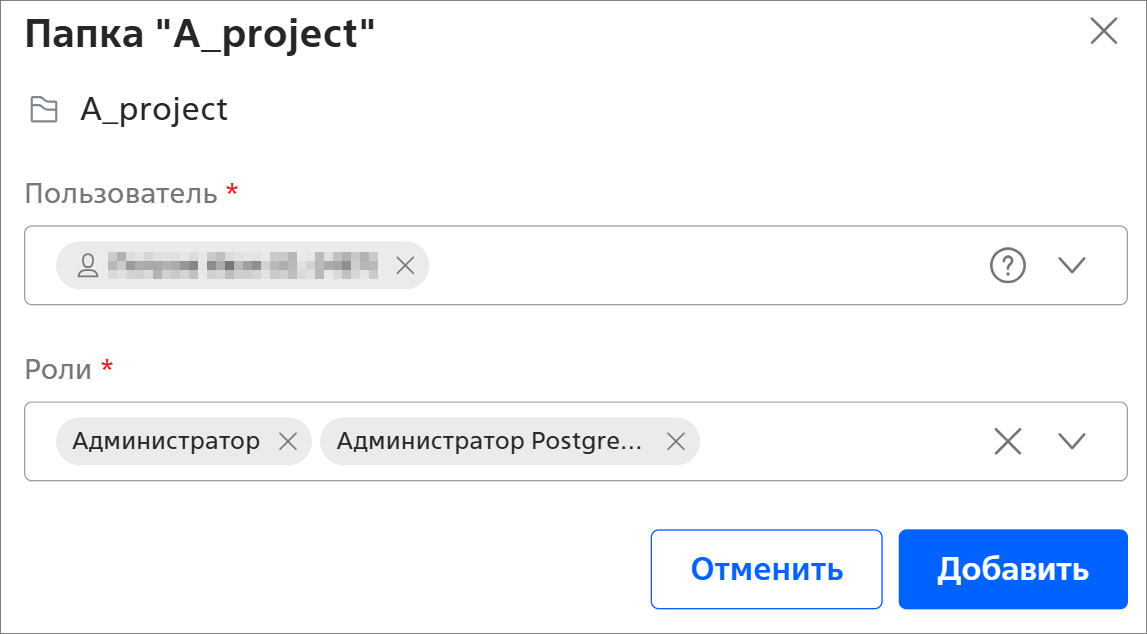Open the question mark help icon

point(1007,265)
